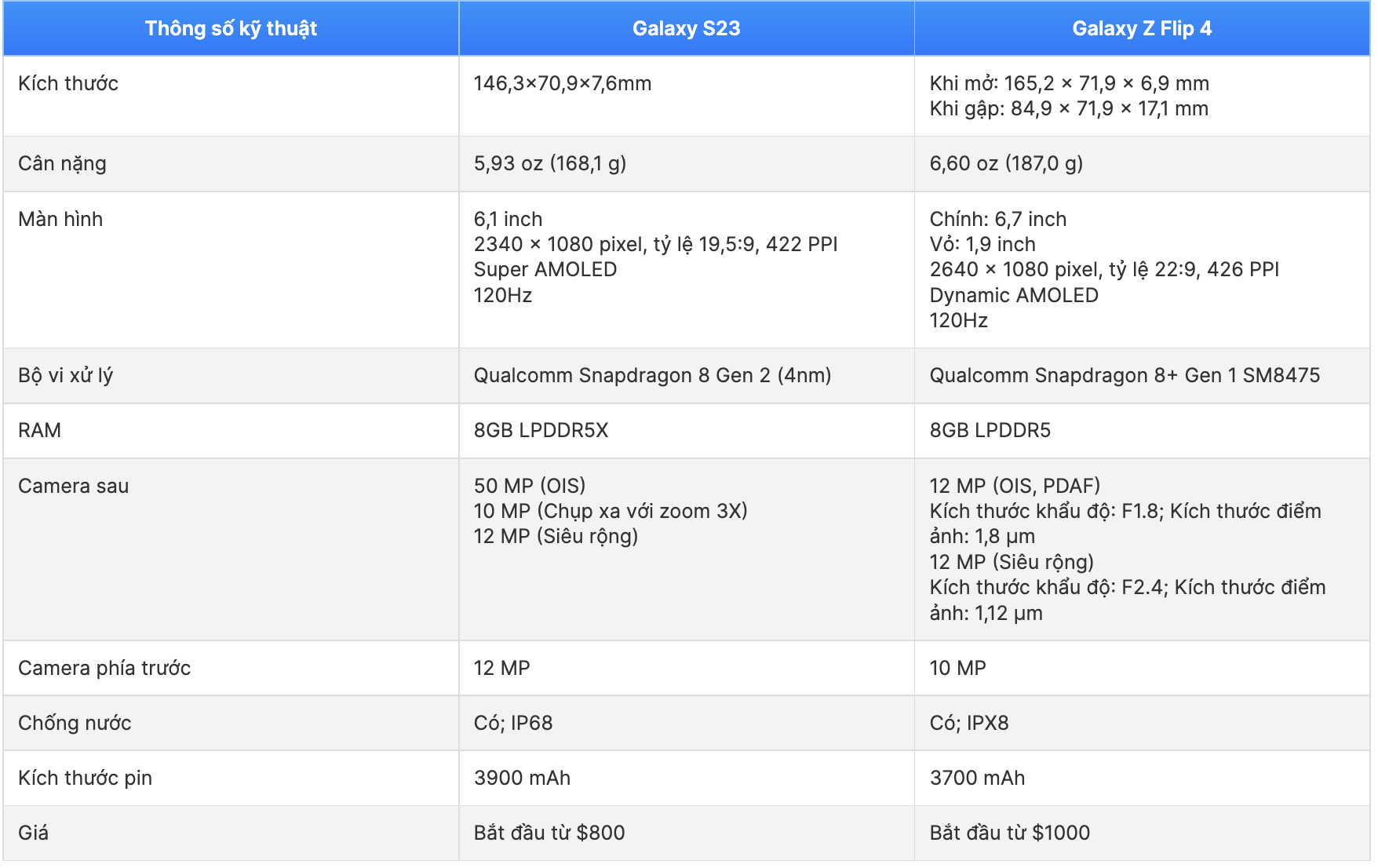
Task: Click the '50 MP (OIS)' text
Action: point(530,486)
